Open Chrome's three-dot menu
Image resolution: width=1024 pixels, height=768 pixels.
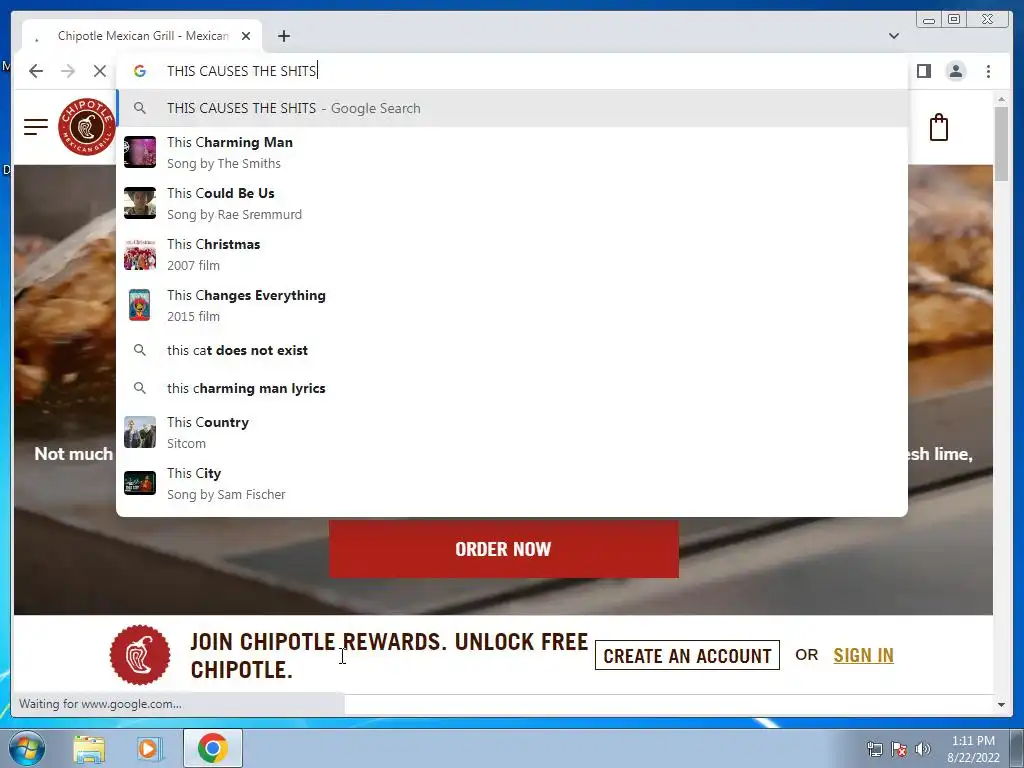[988, 71]
